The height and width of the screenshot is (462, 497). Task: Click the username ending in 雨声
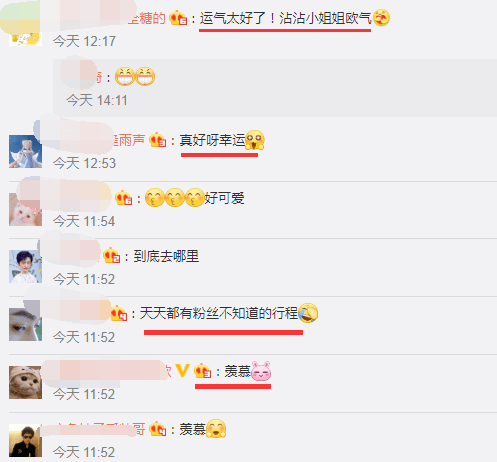click(x=129, y=140)
